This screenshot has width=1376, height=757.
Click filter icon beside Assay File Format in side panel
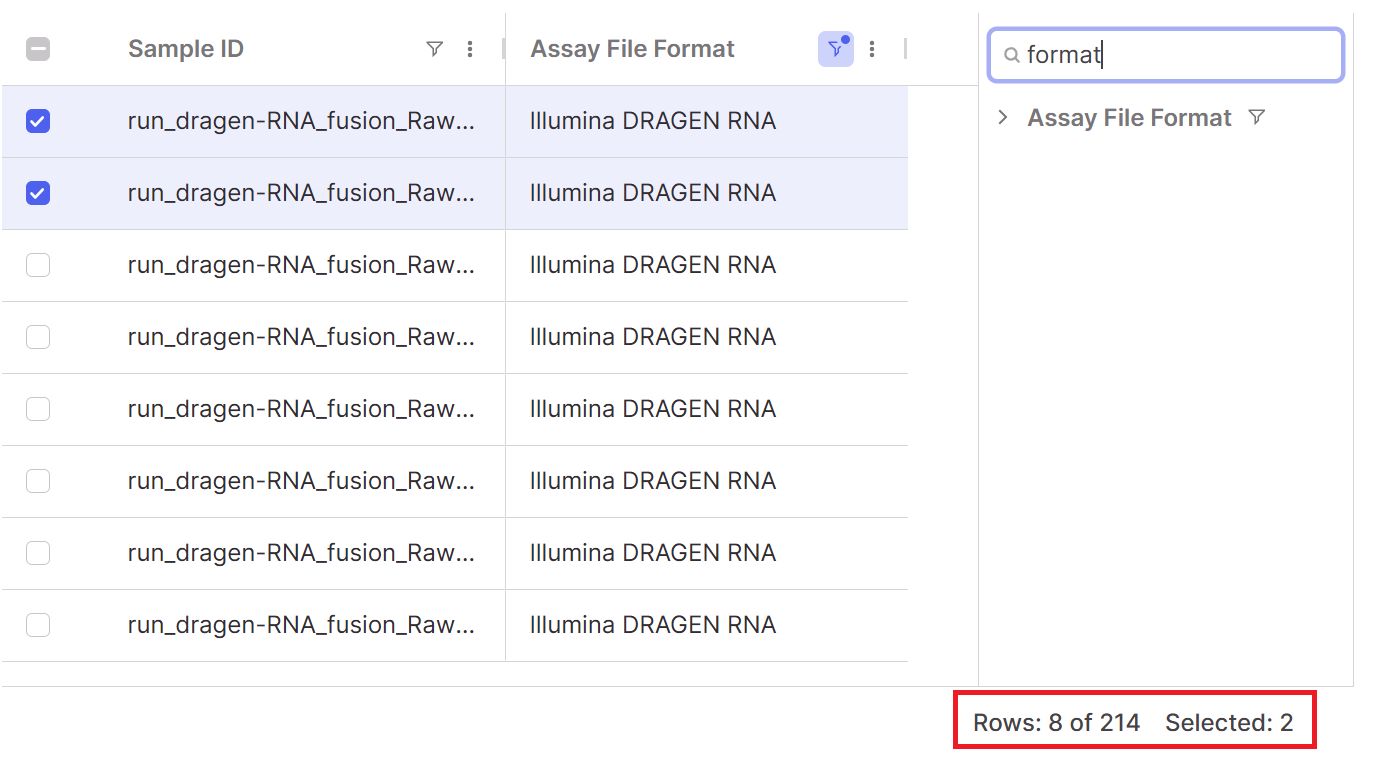(x=1257, y=118)
